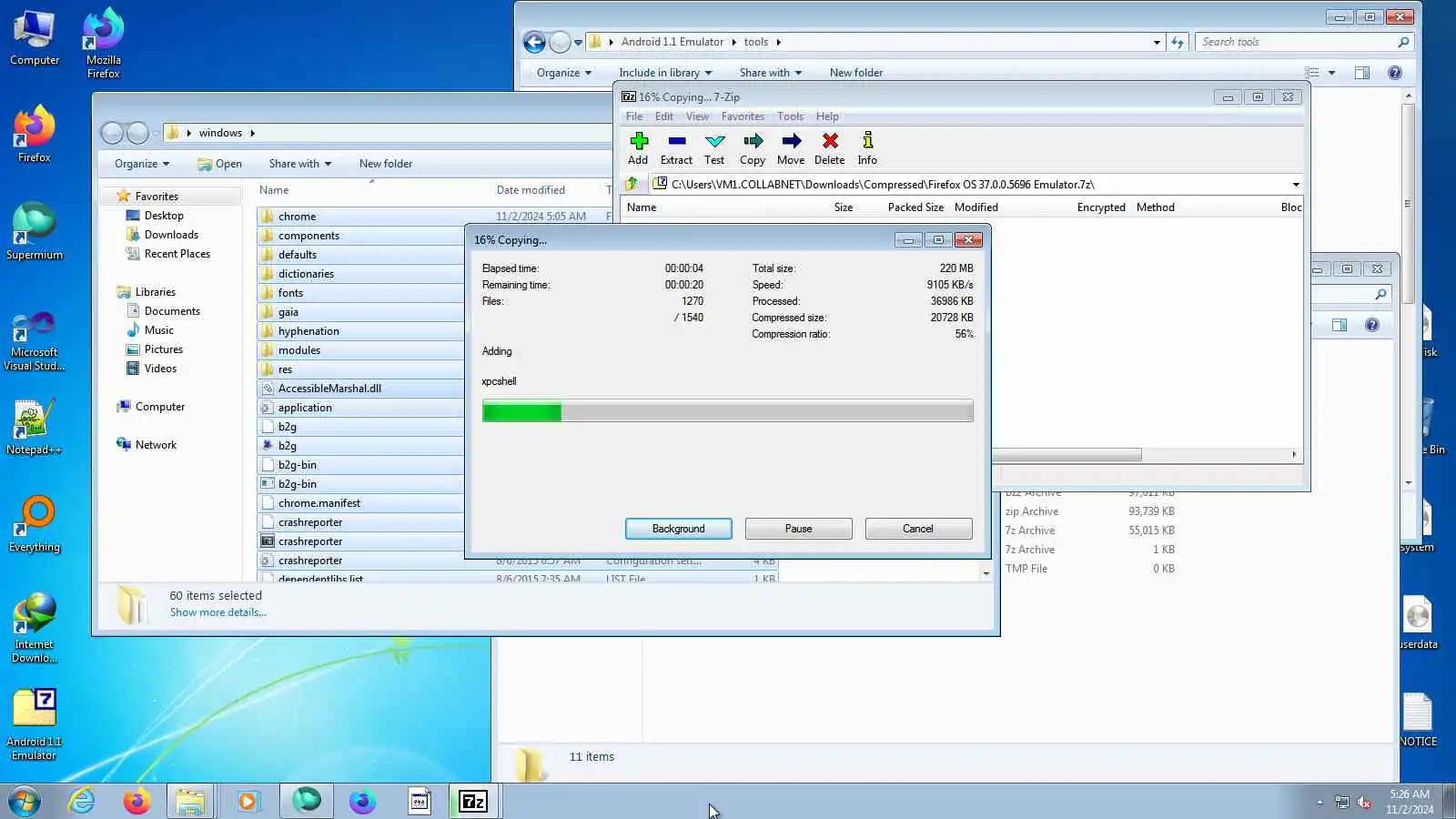Select AccessibleMarshal.dll file
Viewport: 1456px width, 819px height.
329,389
